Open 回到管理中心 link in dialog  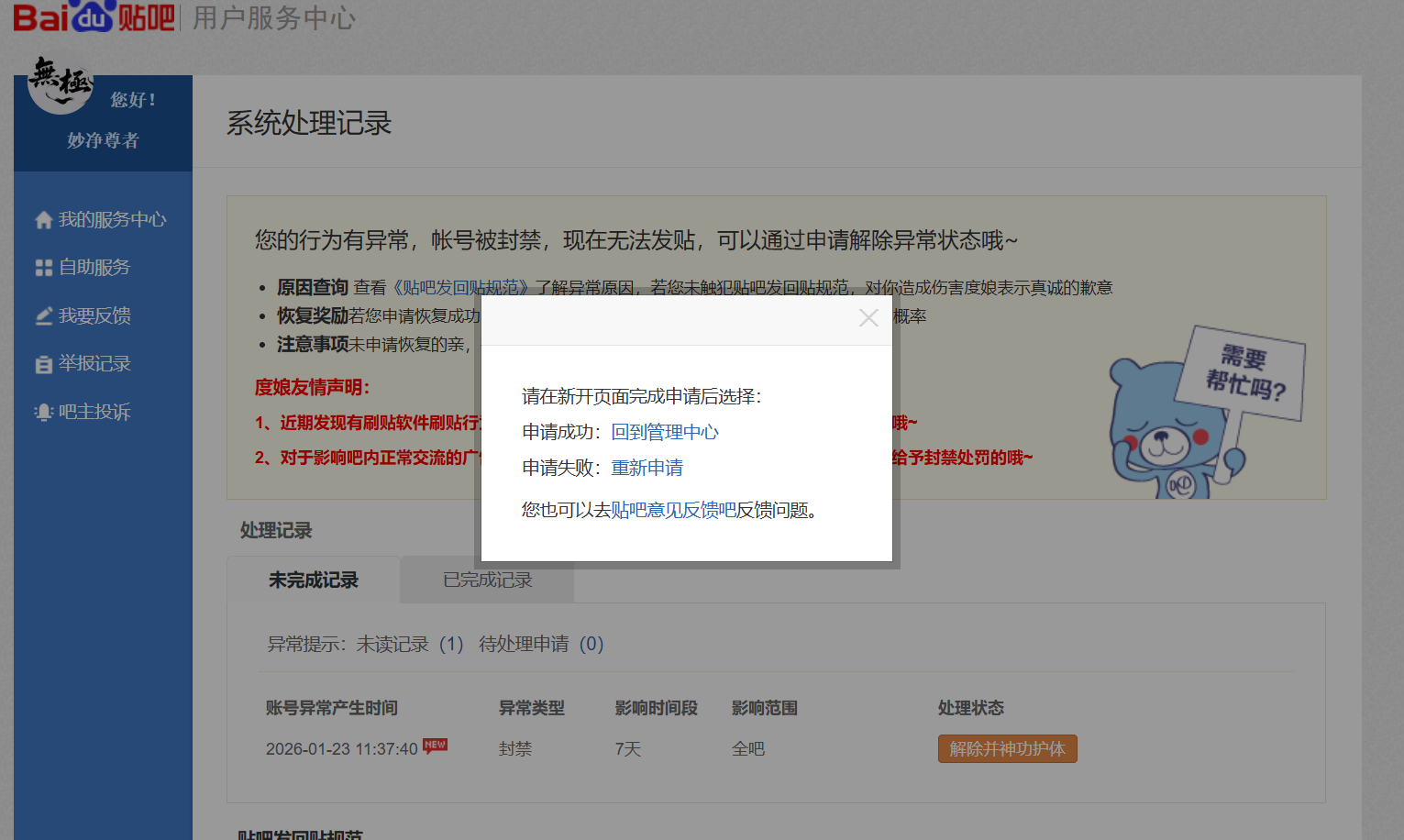pos(665,432)
